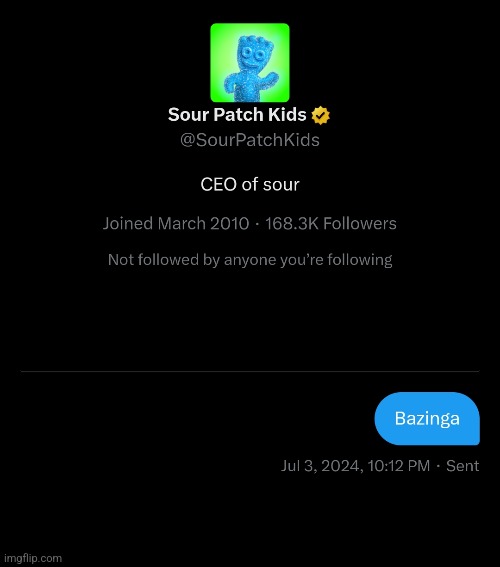This screenshot has width=500, height=567.
Task: Check the Sent delivery status label
Action: pos(462,466)
